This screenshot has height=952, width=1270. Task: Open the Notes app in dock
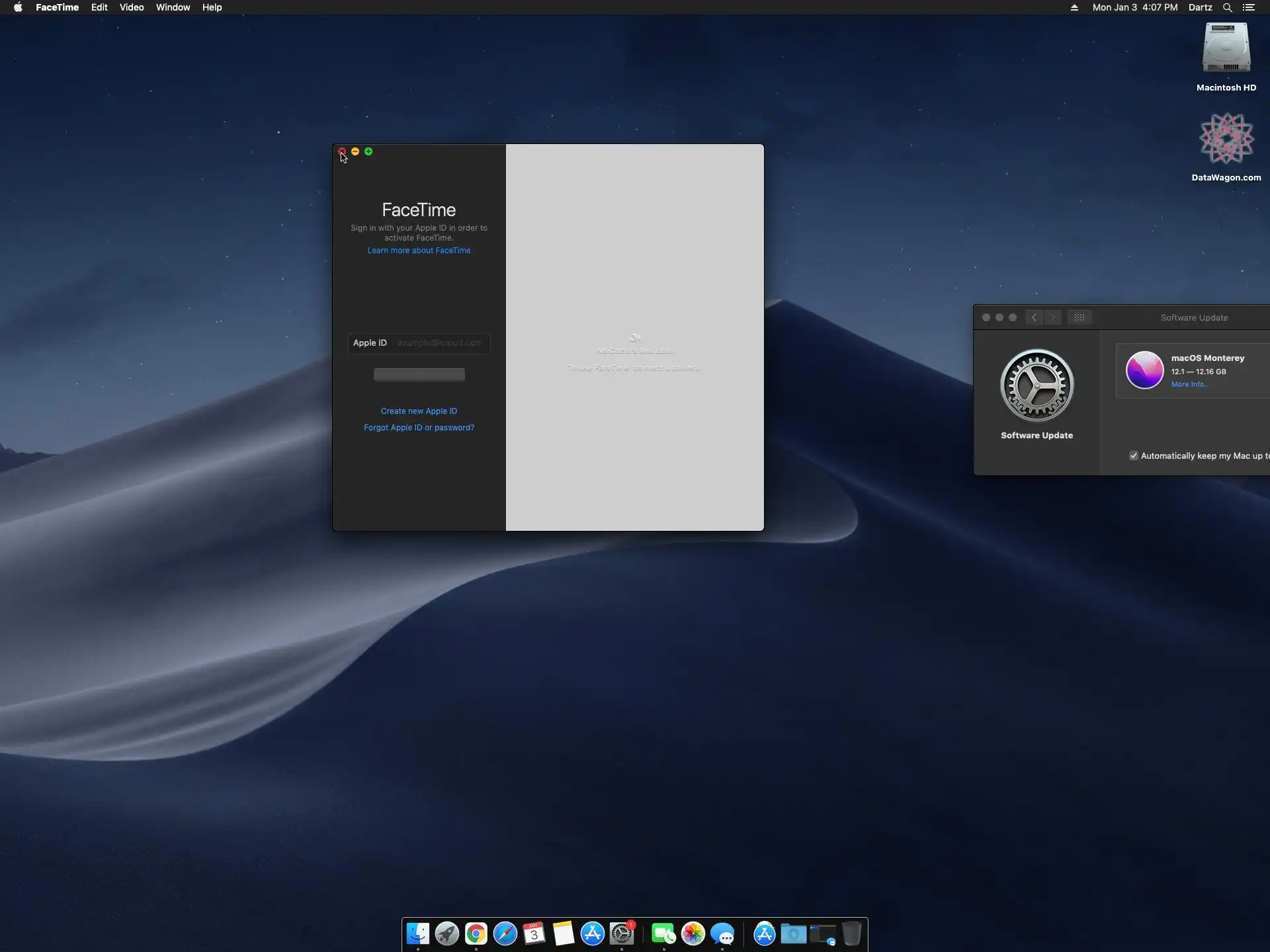click(x=563, y=933)
